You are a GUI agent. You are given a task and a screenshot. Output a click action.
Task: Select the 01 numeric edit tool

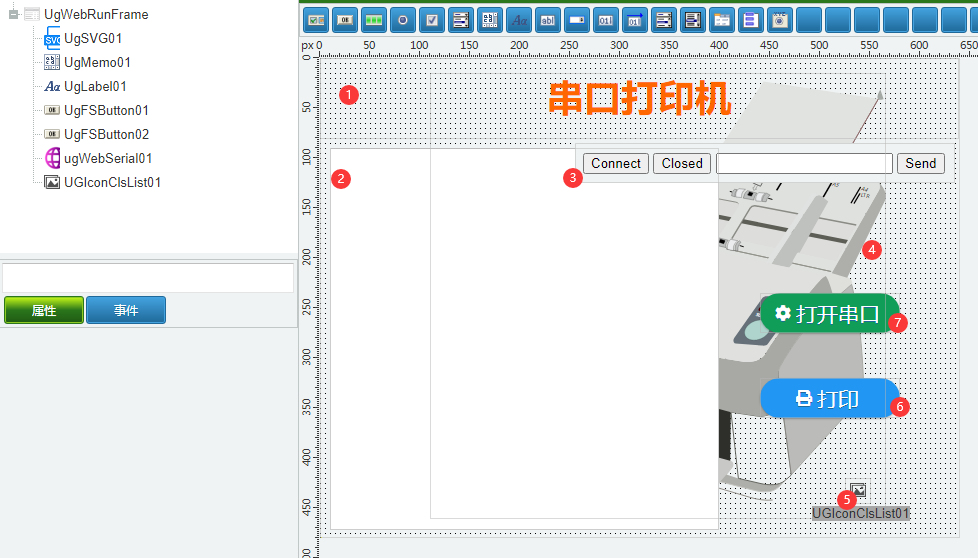coord(606,21)
